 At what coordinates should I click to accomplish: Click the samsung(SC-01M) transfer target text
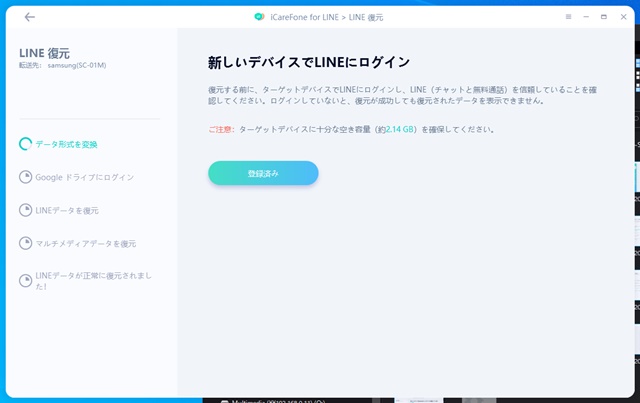77,65
